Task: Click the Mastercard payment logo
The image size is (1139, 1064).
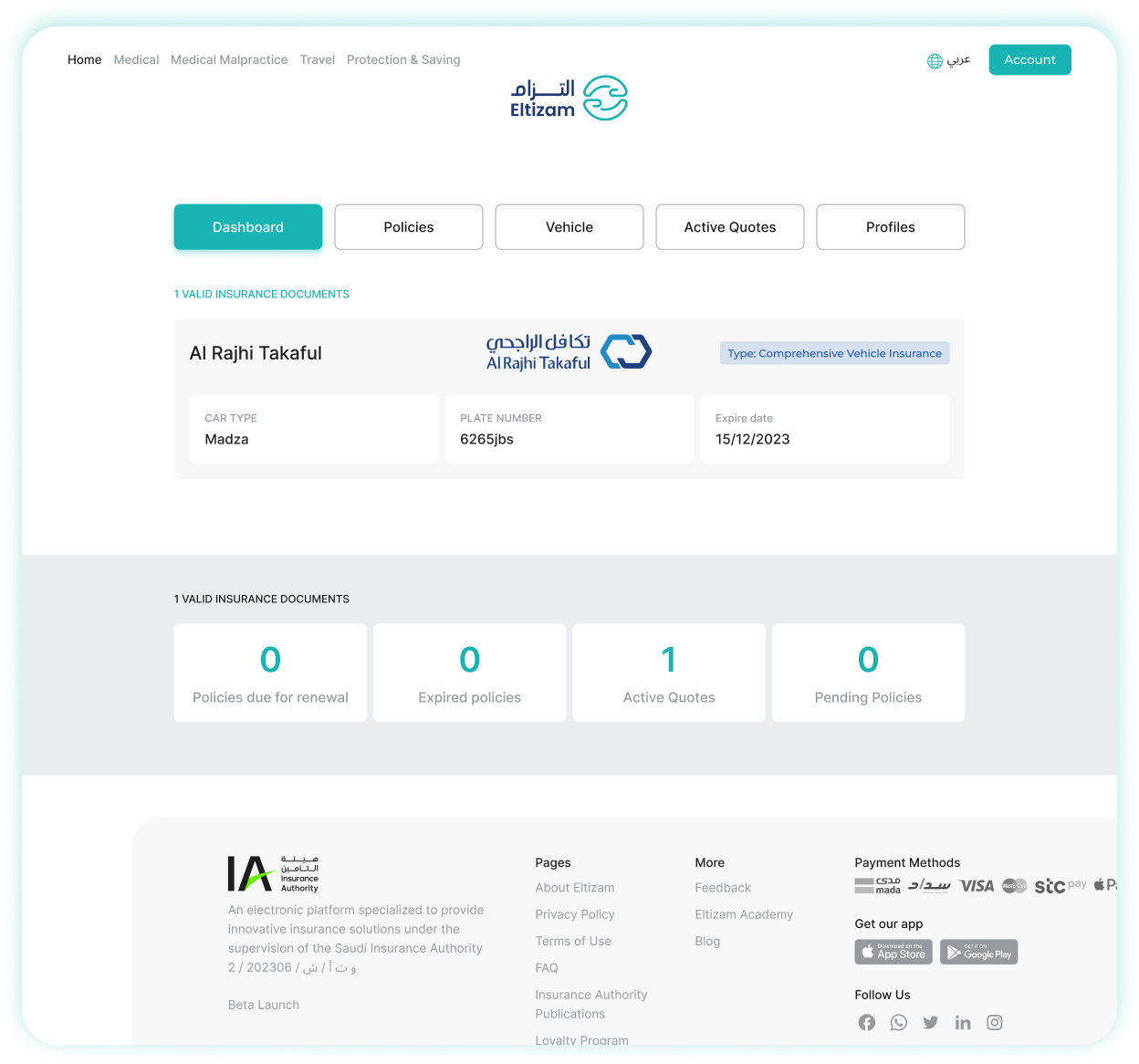Action: pyautogui.click(x=1015, y=886)
